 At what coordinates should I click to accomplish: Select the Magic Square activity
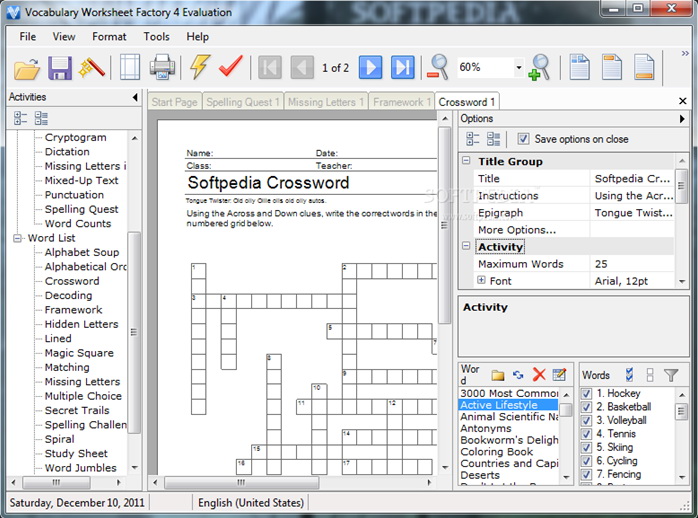pyautogui.click(x=79, y=353)
